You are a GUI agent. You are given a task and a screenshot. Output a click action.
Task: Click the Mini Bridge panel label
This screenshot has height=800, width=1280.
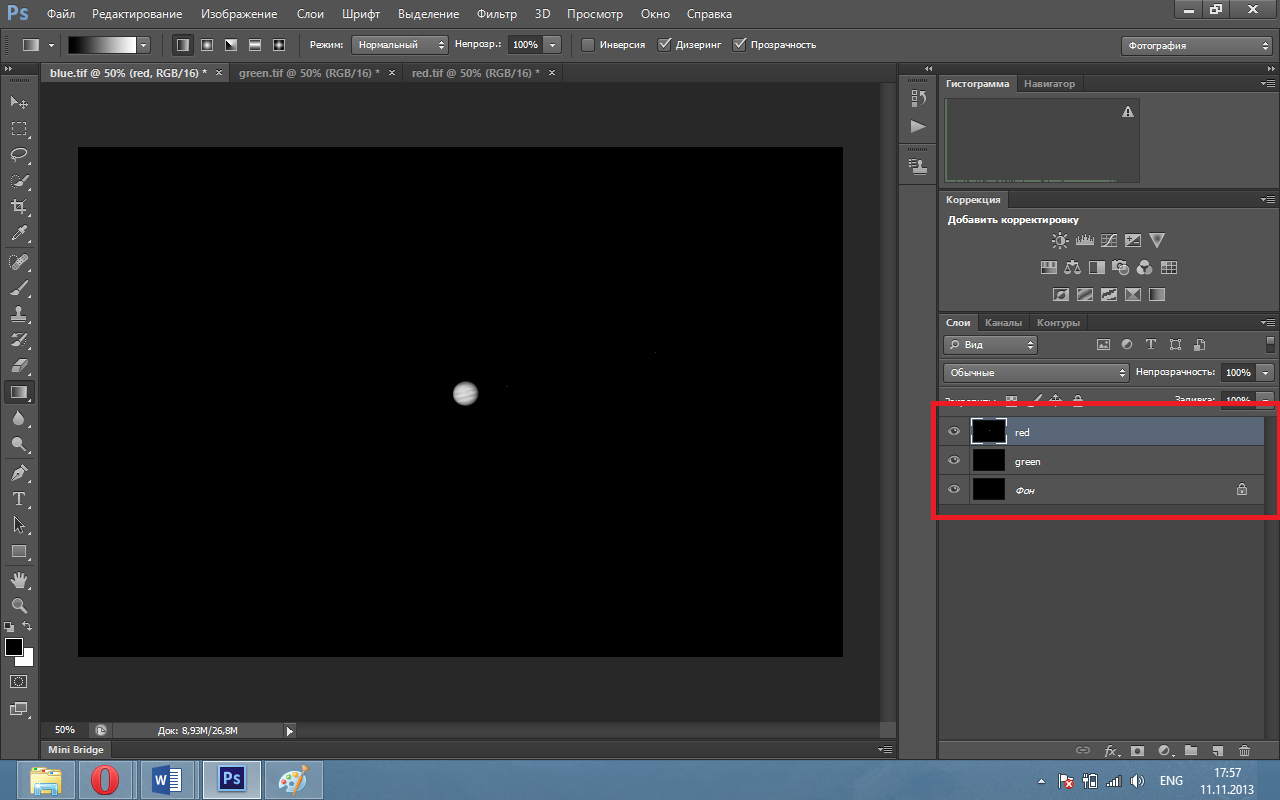point(76,749)
